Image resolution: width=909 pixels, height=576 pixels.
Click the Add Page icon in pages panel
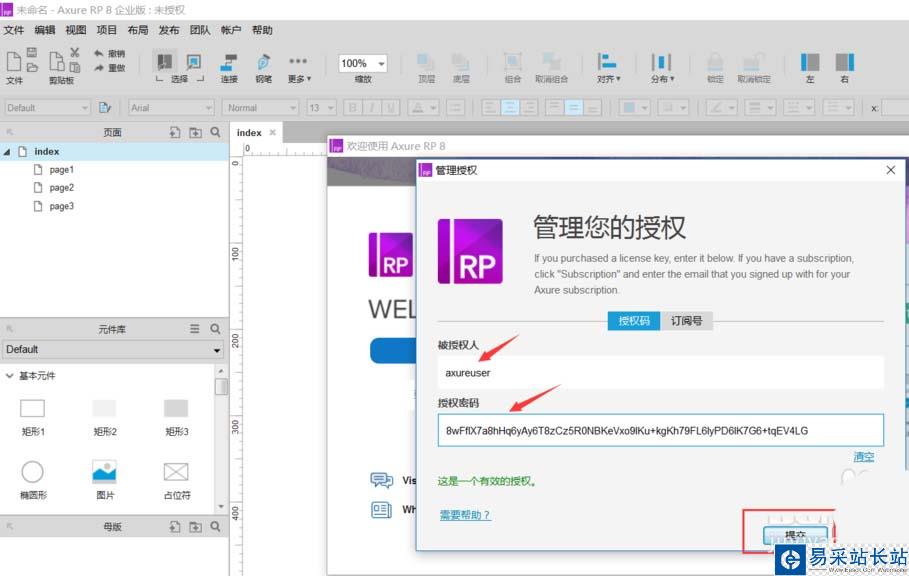click(174, 133)
